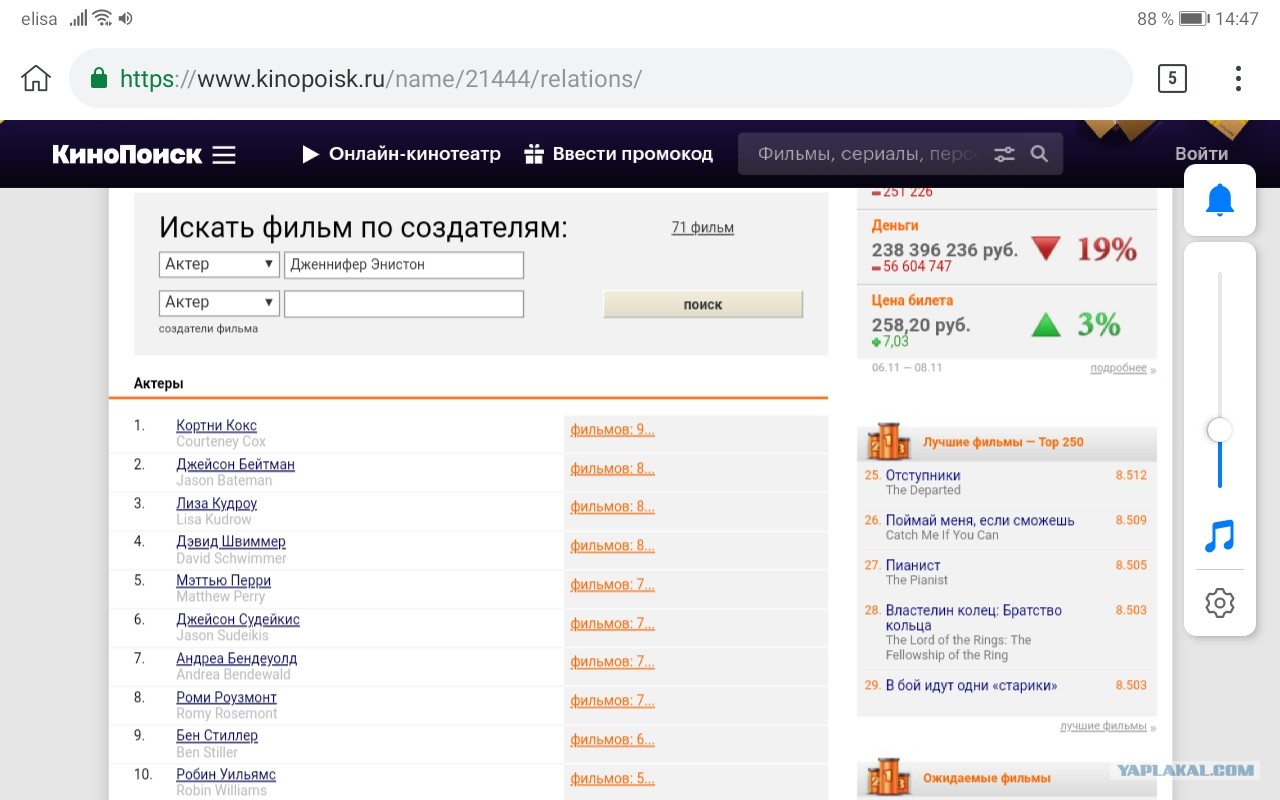Image resolution: width=1280 pixels, height=800 pixels.
Task: Click фильмов: 7... for Андреа Бендеуолд
Action: point(612,662)
